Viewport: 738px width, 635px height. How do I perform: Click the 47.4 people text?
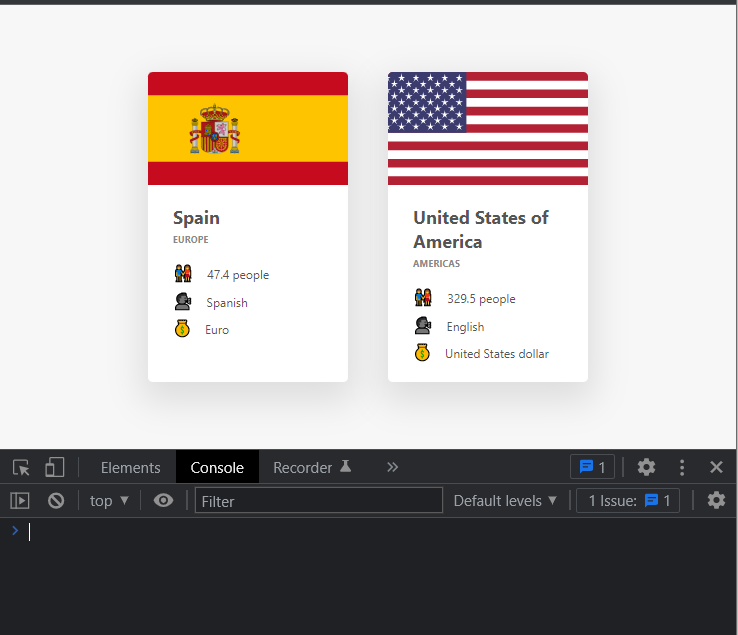pos(238,275)
